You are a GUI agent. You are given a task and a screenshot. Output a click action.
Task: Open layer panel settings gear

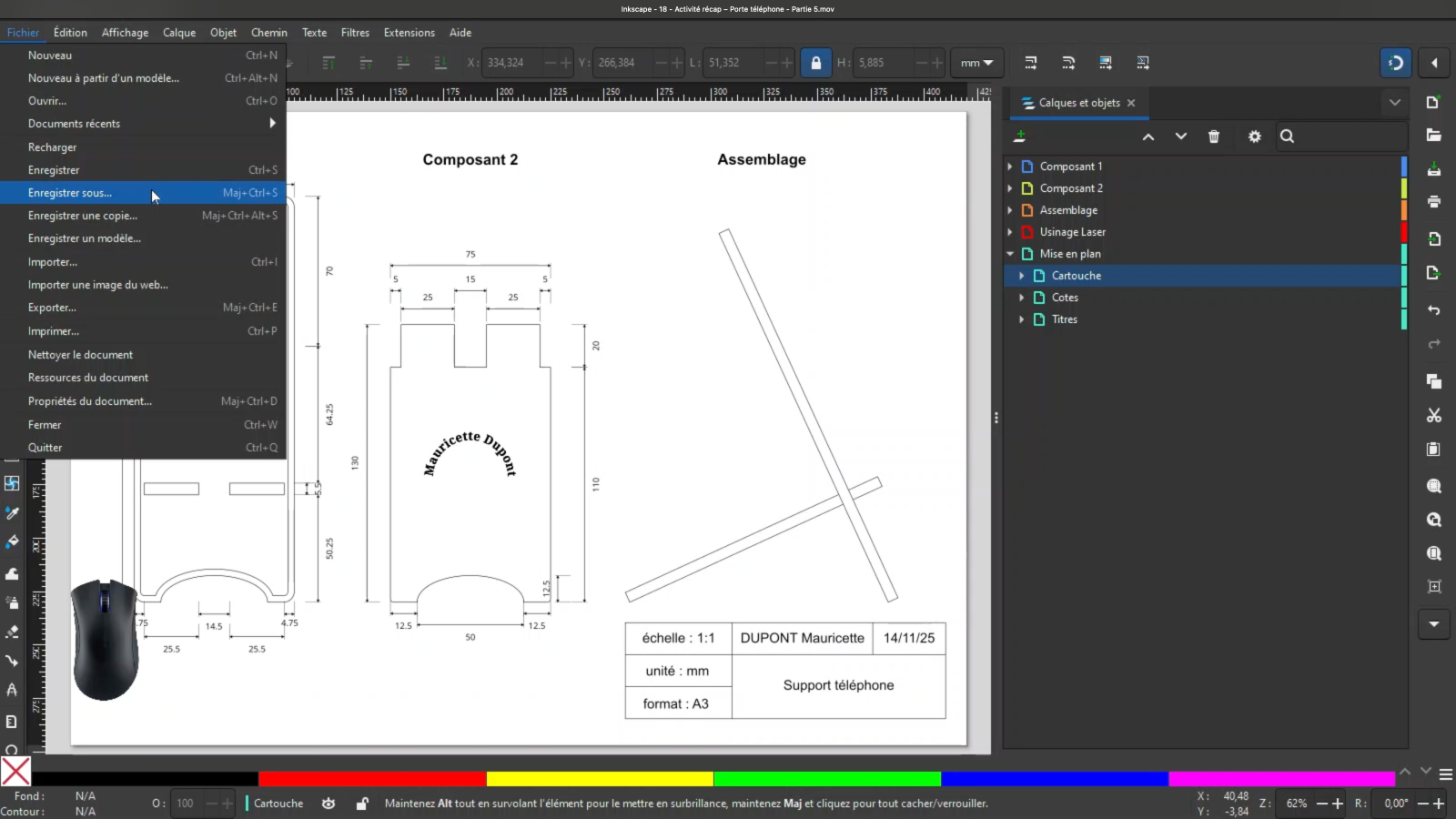pyautogui.click(x=1254, y=136)
